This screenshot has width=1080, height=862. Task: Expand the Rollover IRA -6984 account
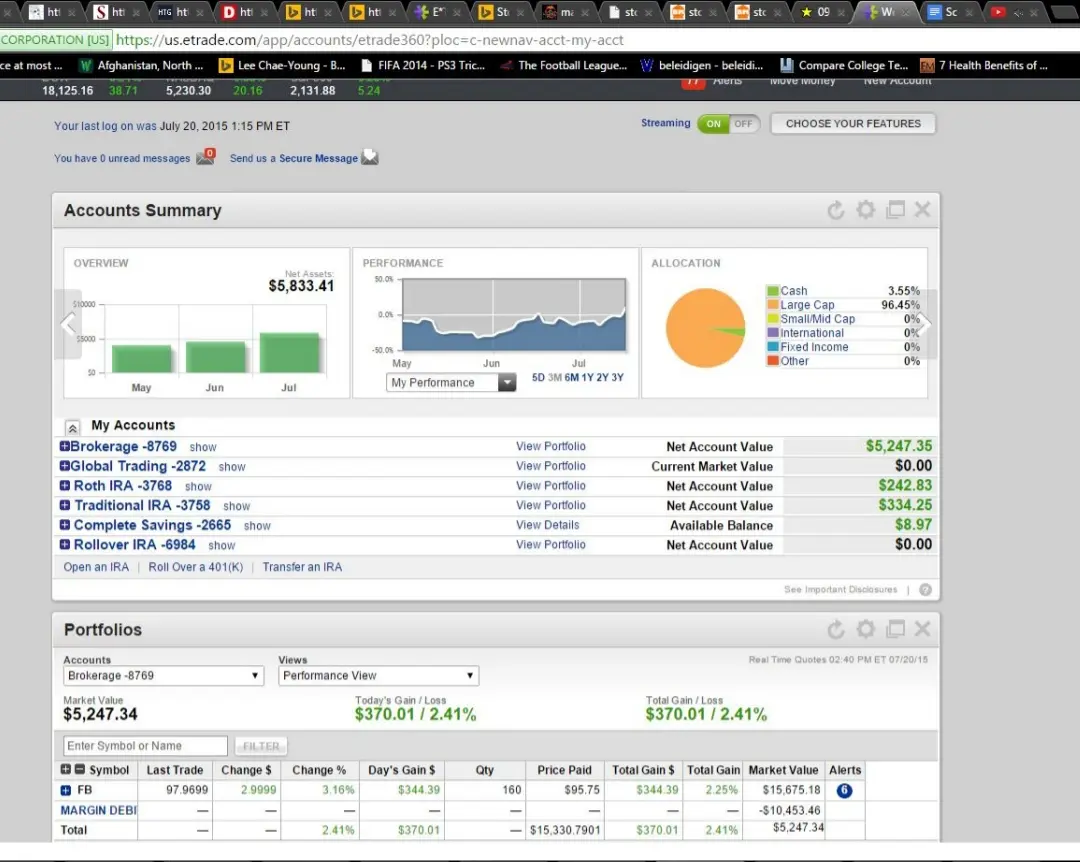point(64,544)
